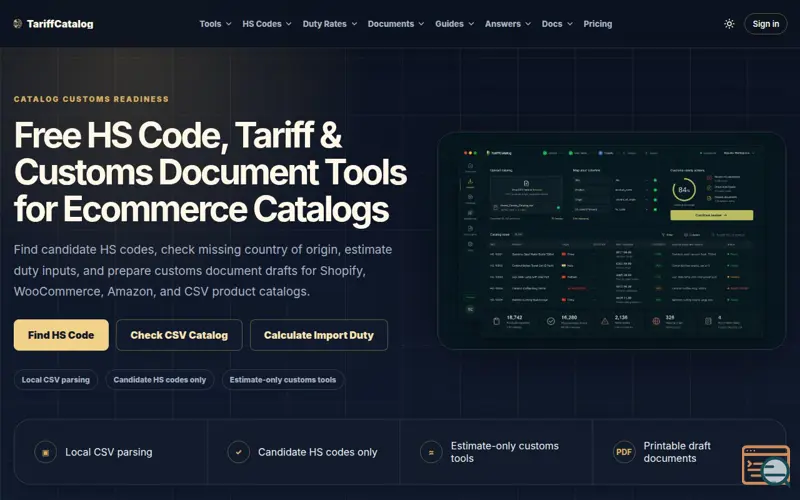The image size is (800, 500).
Task: Expand the Answers menu
Action: pos(508,24)
